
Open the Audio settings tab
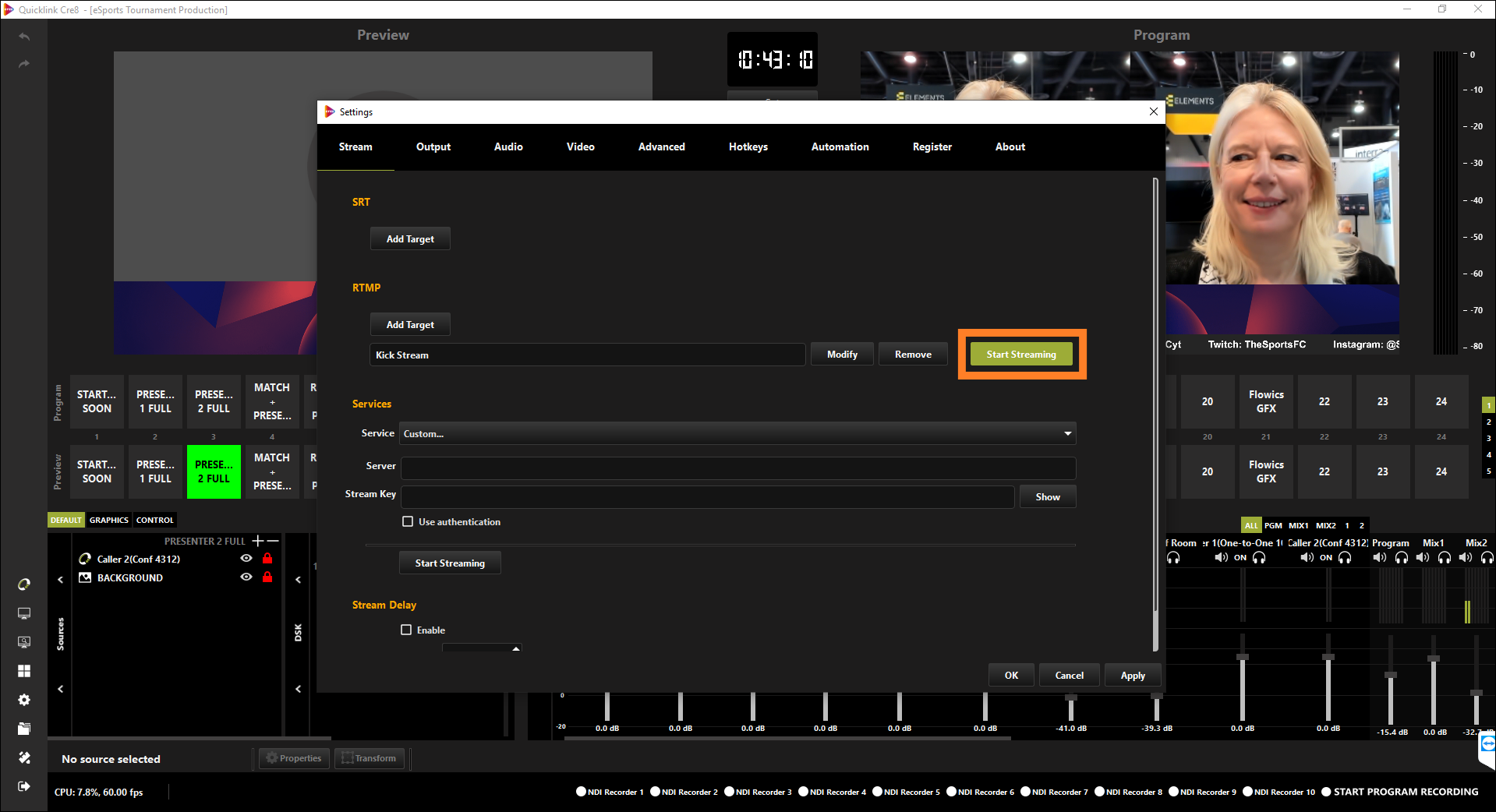pyautogui.click(x=508, y=147)
